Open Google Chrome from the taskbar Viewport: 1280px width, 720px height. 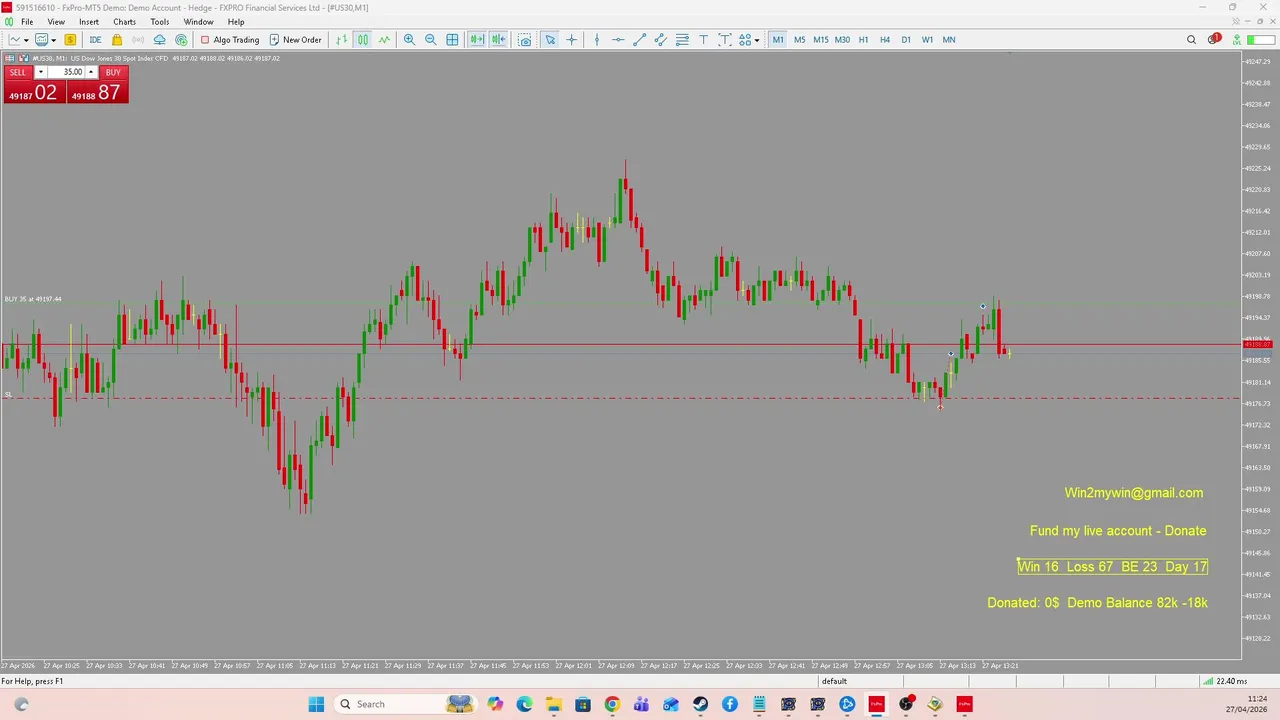coord(612,704)
